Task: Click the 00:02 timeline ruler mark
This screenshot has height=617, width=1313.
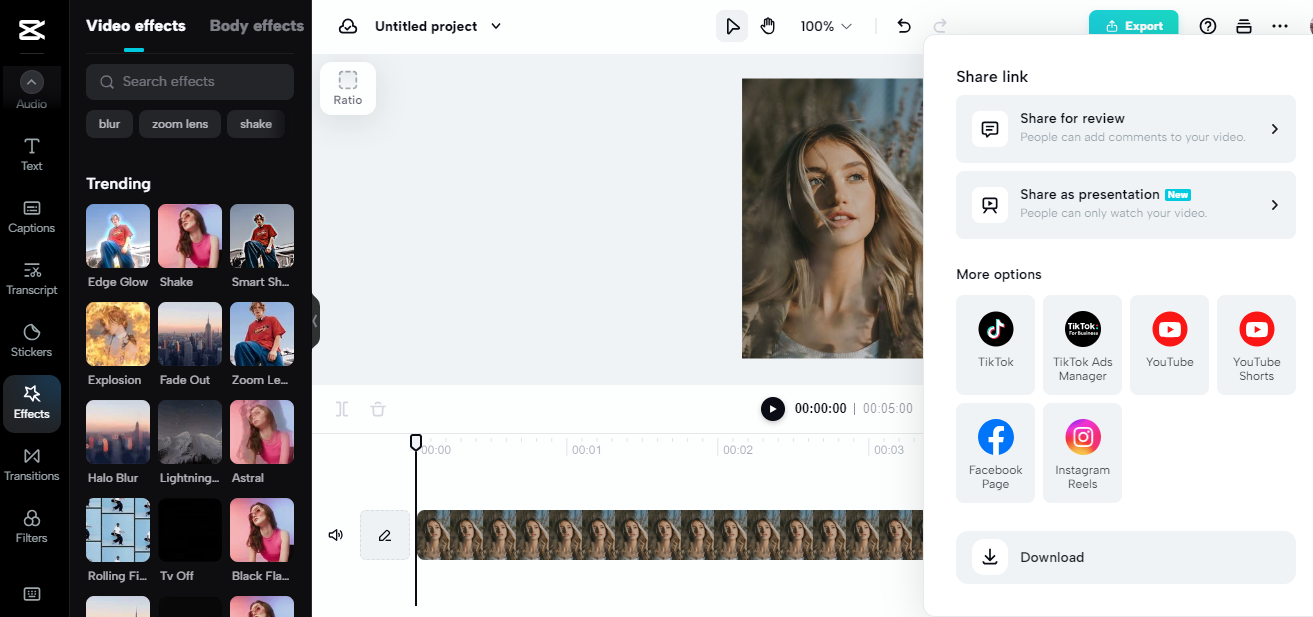Action: [x=738, y=450]
